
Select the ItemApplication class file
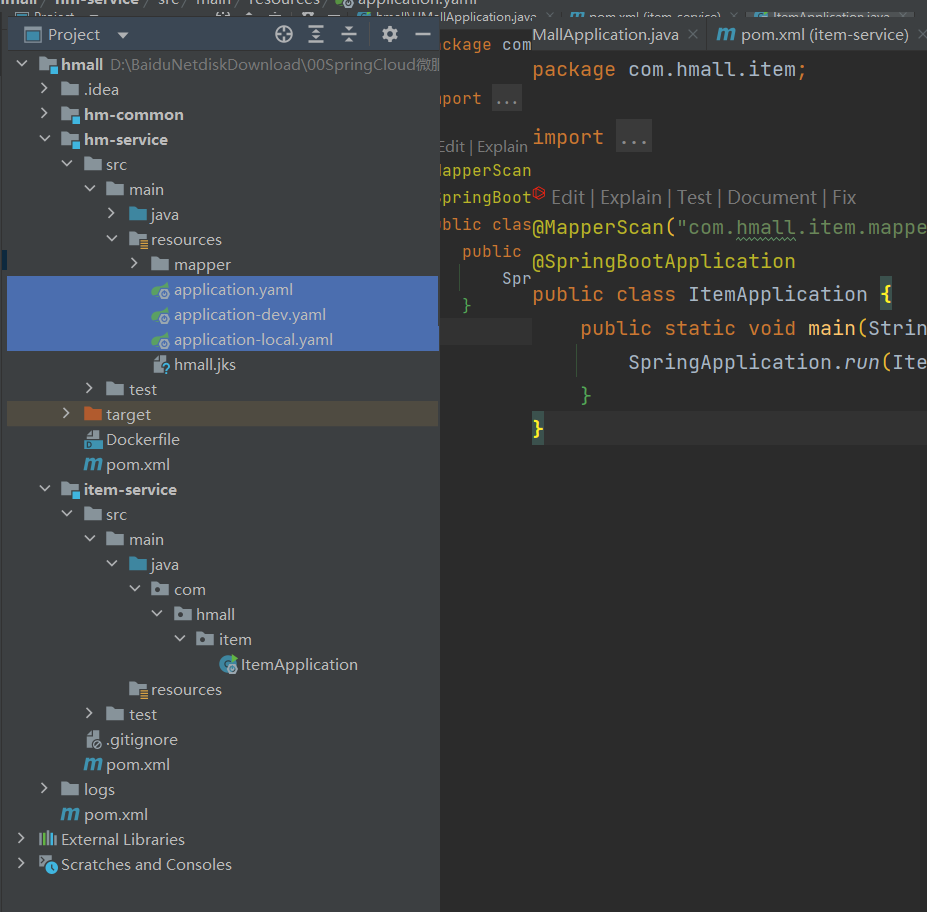pos(299,665)
